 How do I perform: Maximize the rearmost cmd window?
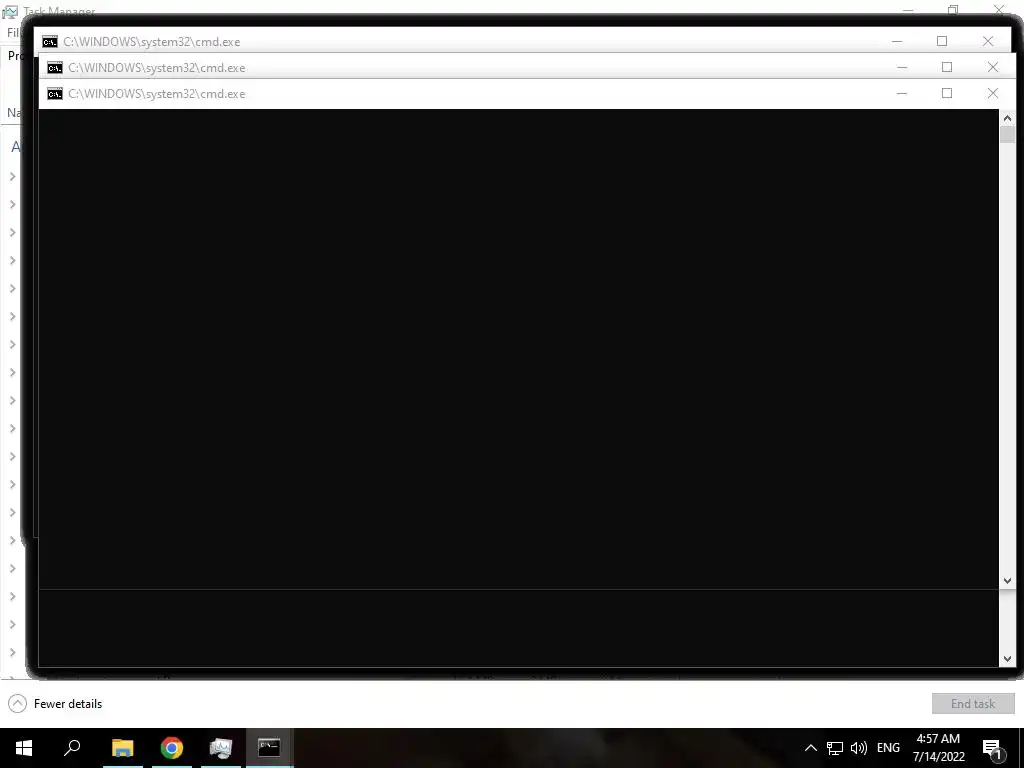[942, 41]
